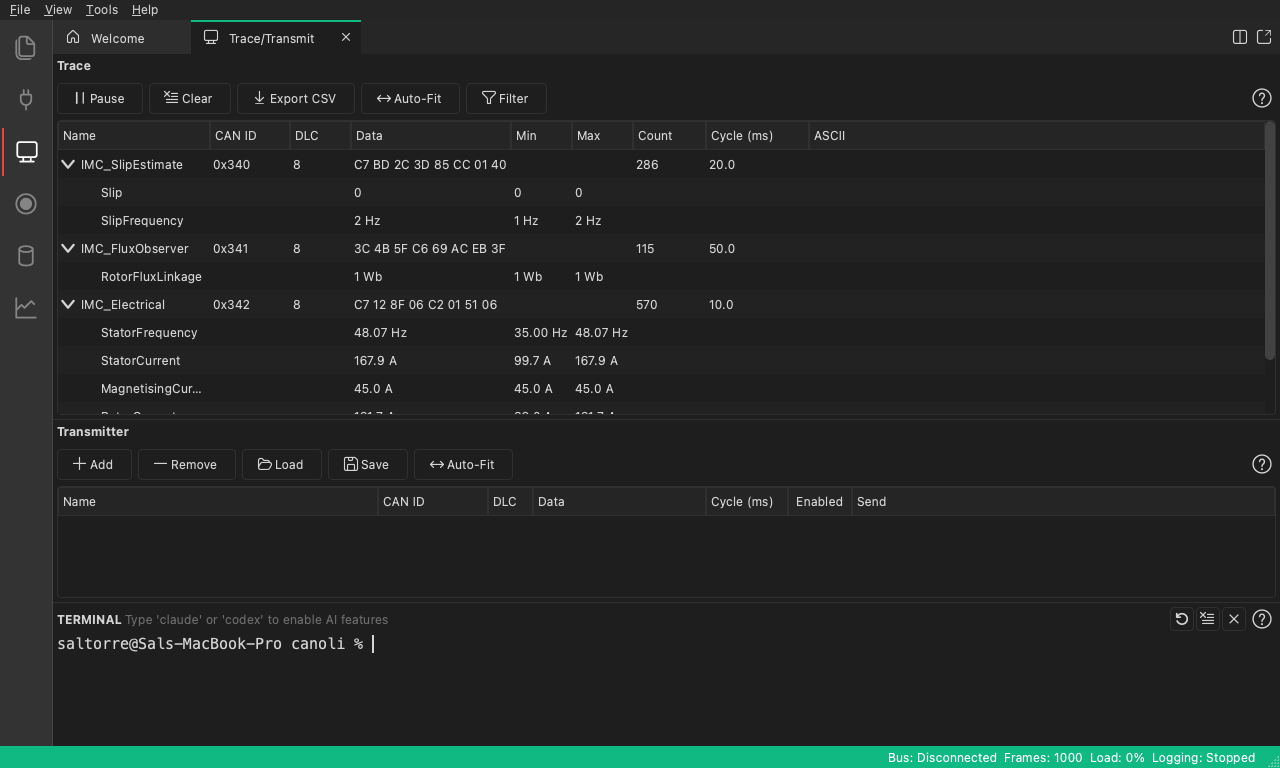
Task: Open terminal help icon
Action: [1262, 619]
